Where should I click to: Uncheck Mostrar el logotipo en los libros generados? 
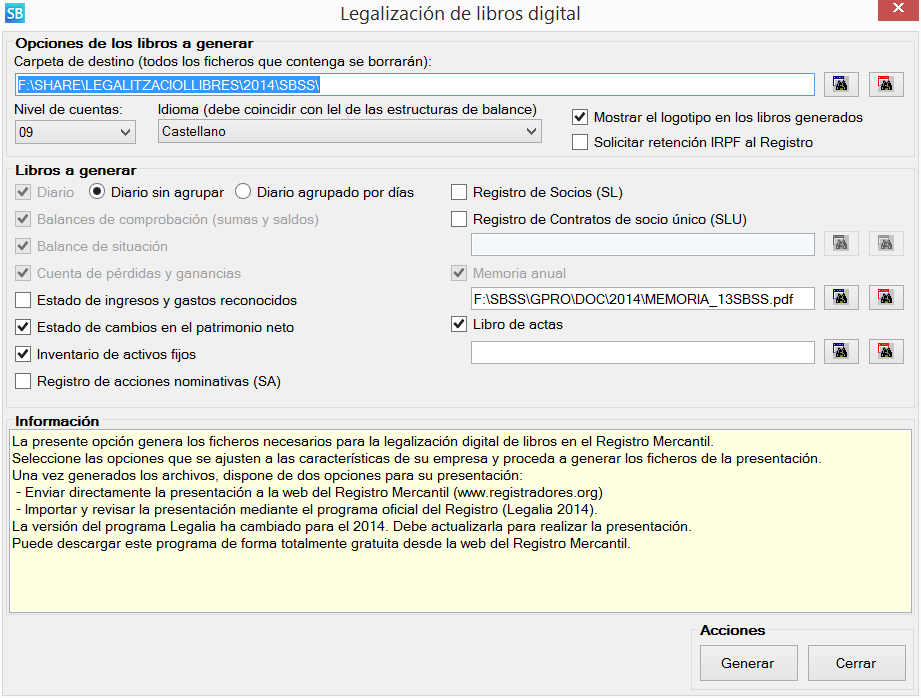click(x=580, y=117)
